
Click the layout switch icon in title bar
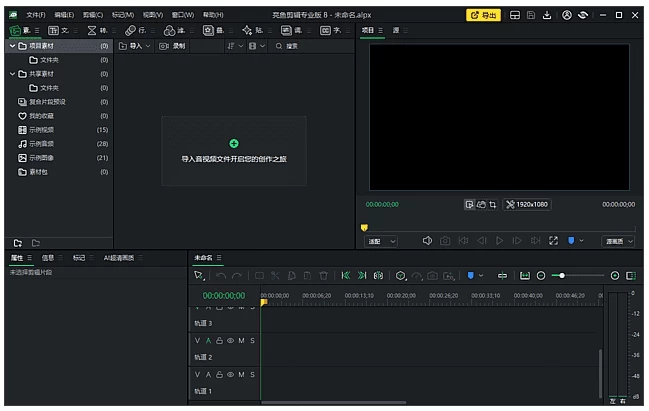point(515,15)
